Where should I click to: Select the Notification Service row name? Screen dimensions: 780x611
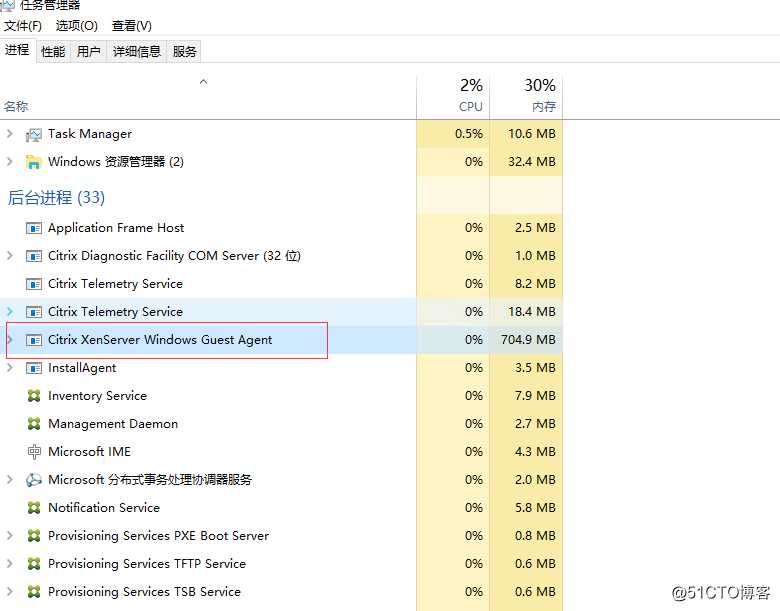pos(104,508)
